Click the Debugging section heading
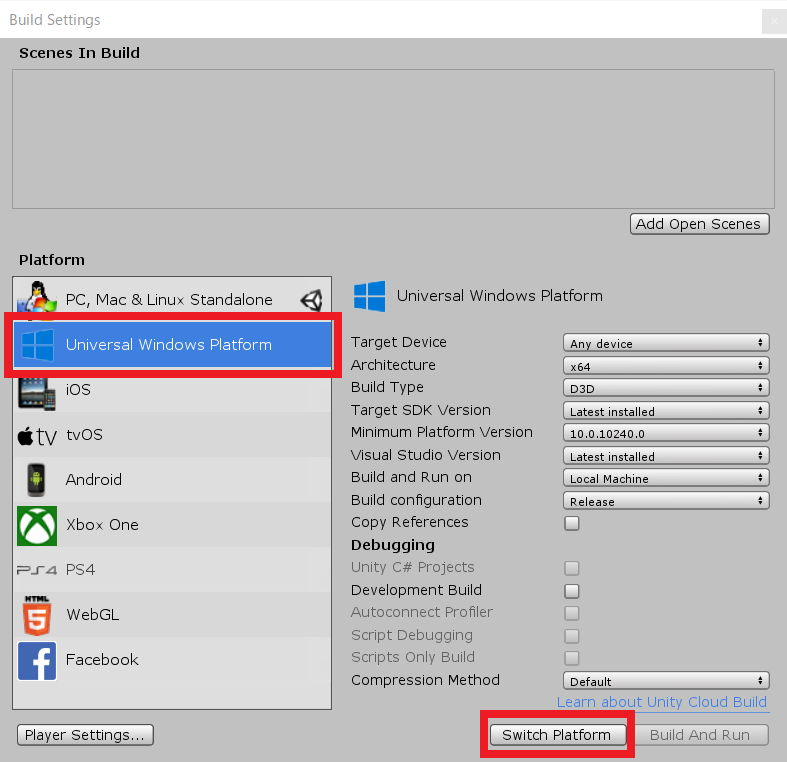 (393, 545)
